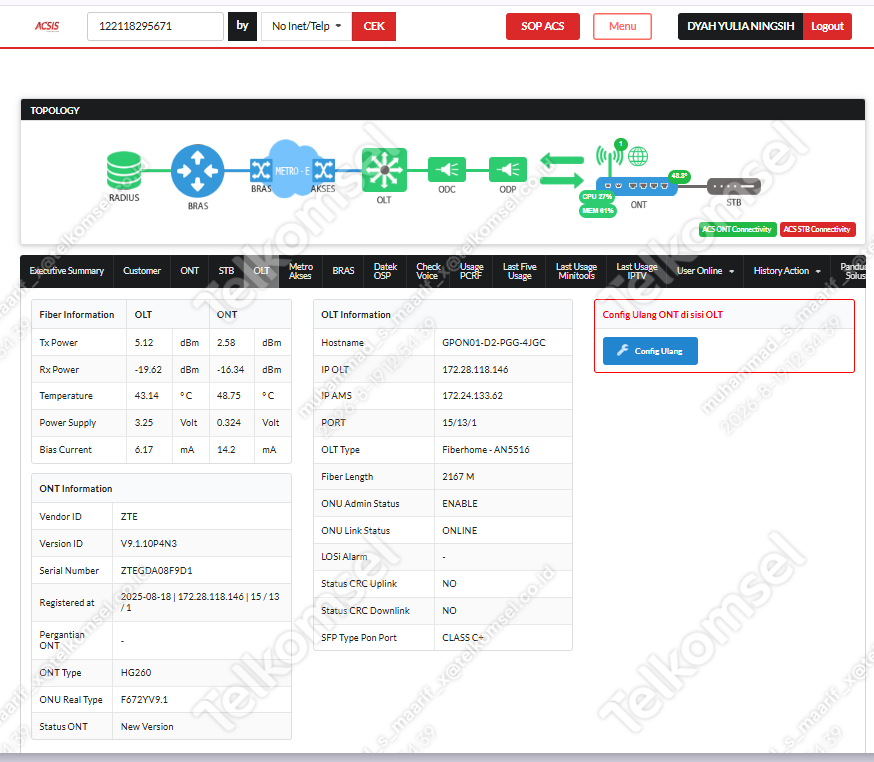Click the 'by' label button

click(x=242, y=26)
